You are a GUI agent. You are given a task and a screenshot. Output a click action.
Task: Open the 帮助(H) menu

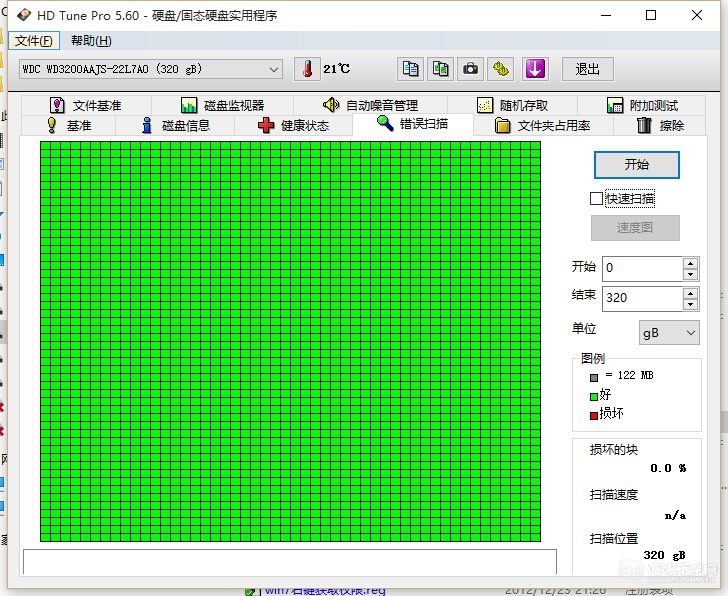(x=91, y=41)
